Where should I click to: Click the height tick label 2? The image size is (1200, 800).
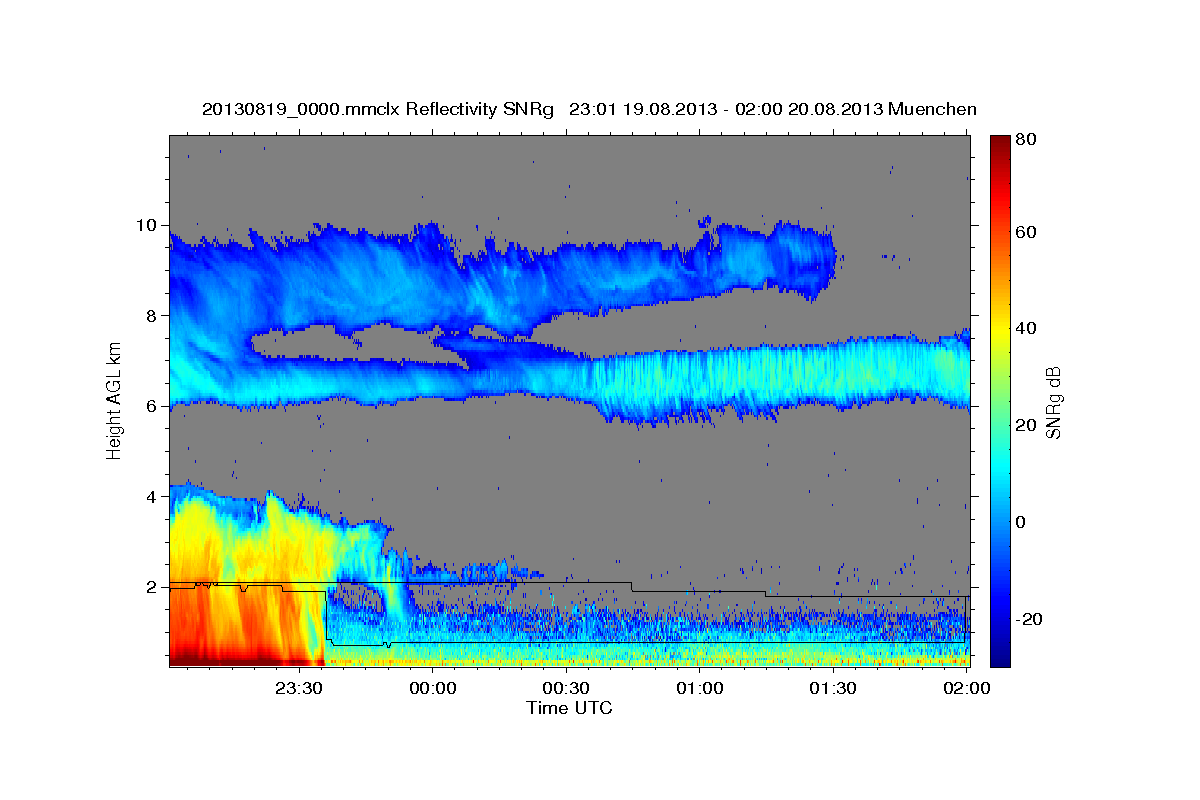coord(153,587)
